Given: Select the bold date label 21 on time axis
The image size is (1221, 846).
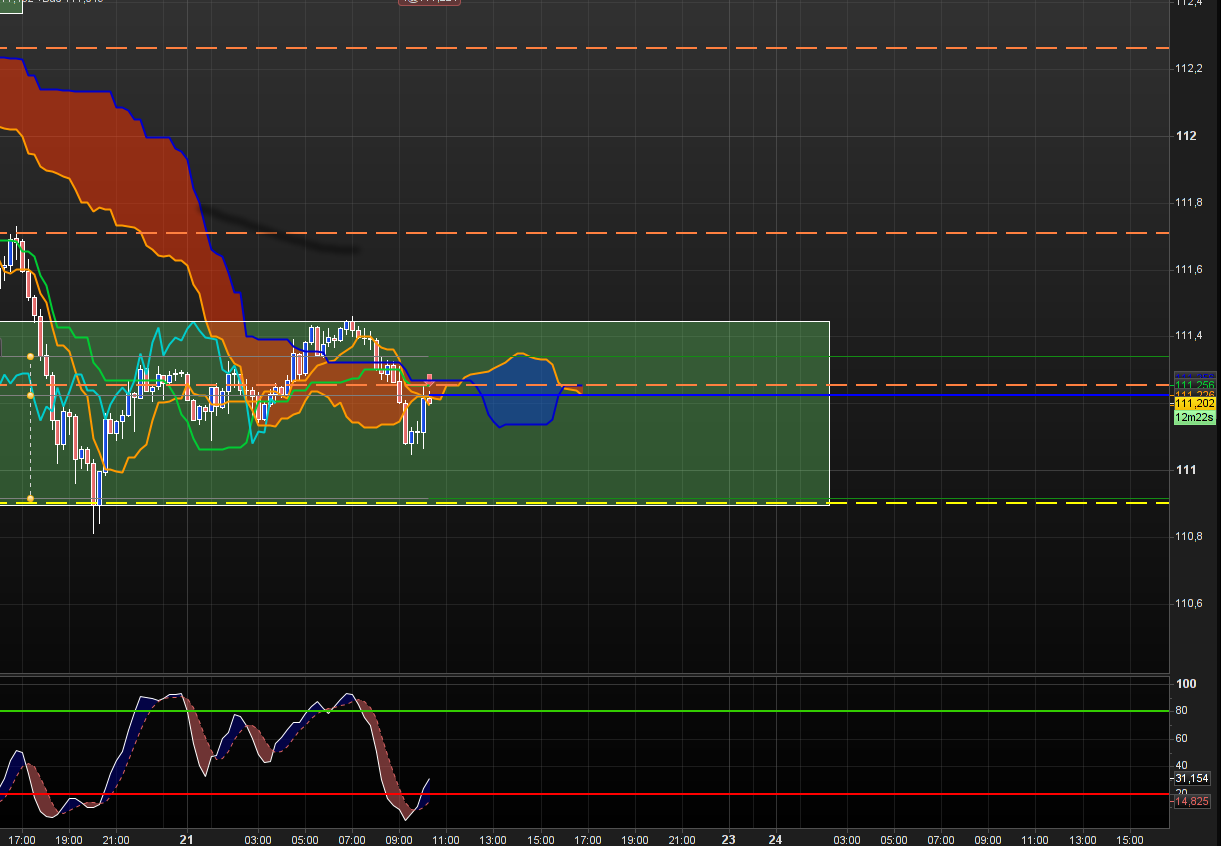Looking at the screenshot, I should click(187, 840).
